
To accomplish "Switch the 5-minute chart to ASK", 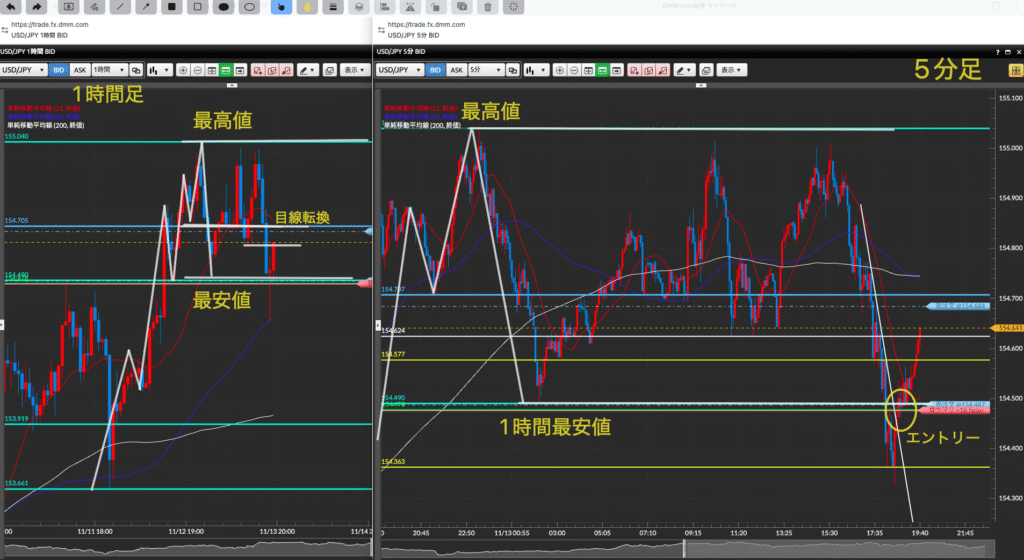I will (456, 70).
